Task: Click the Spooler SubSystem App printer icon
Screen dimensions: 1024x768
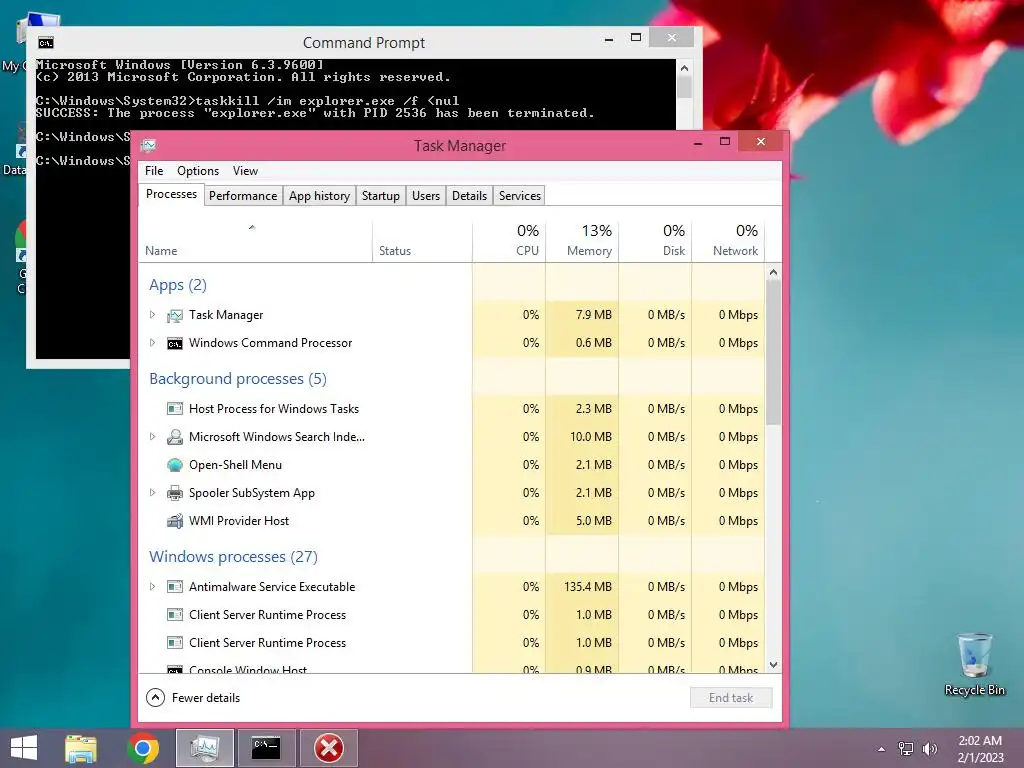Action: tap(174, 493)
